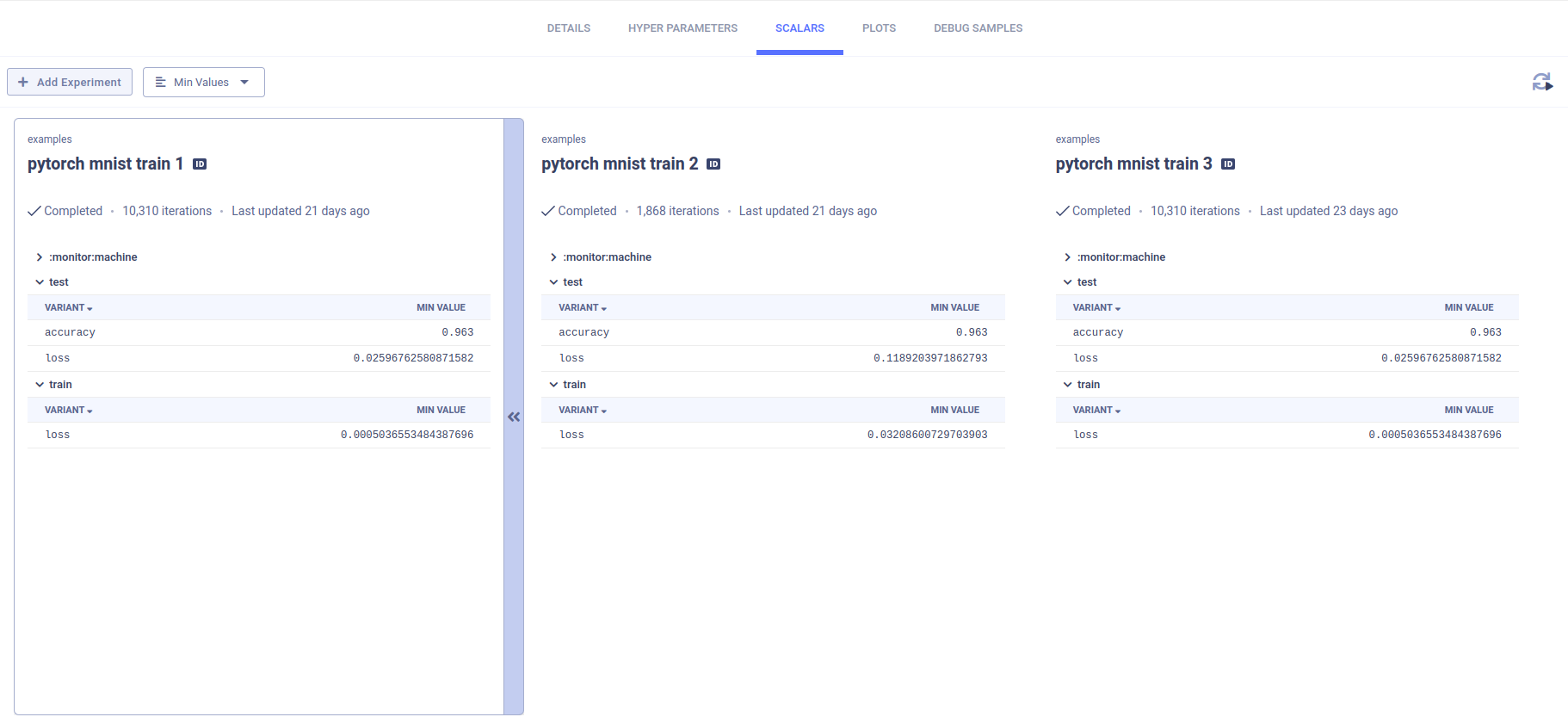The height and width of the screenshot is (717, 1568).
Task: Collapse the test section in pytorch mnist train 2
Action: pyautogui.click(x=553, y=282)
